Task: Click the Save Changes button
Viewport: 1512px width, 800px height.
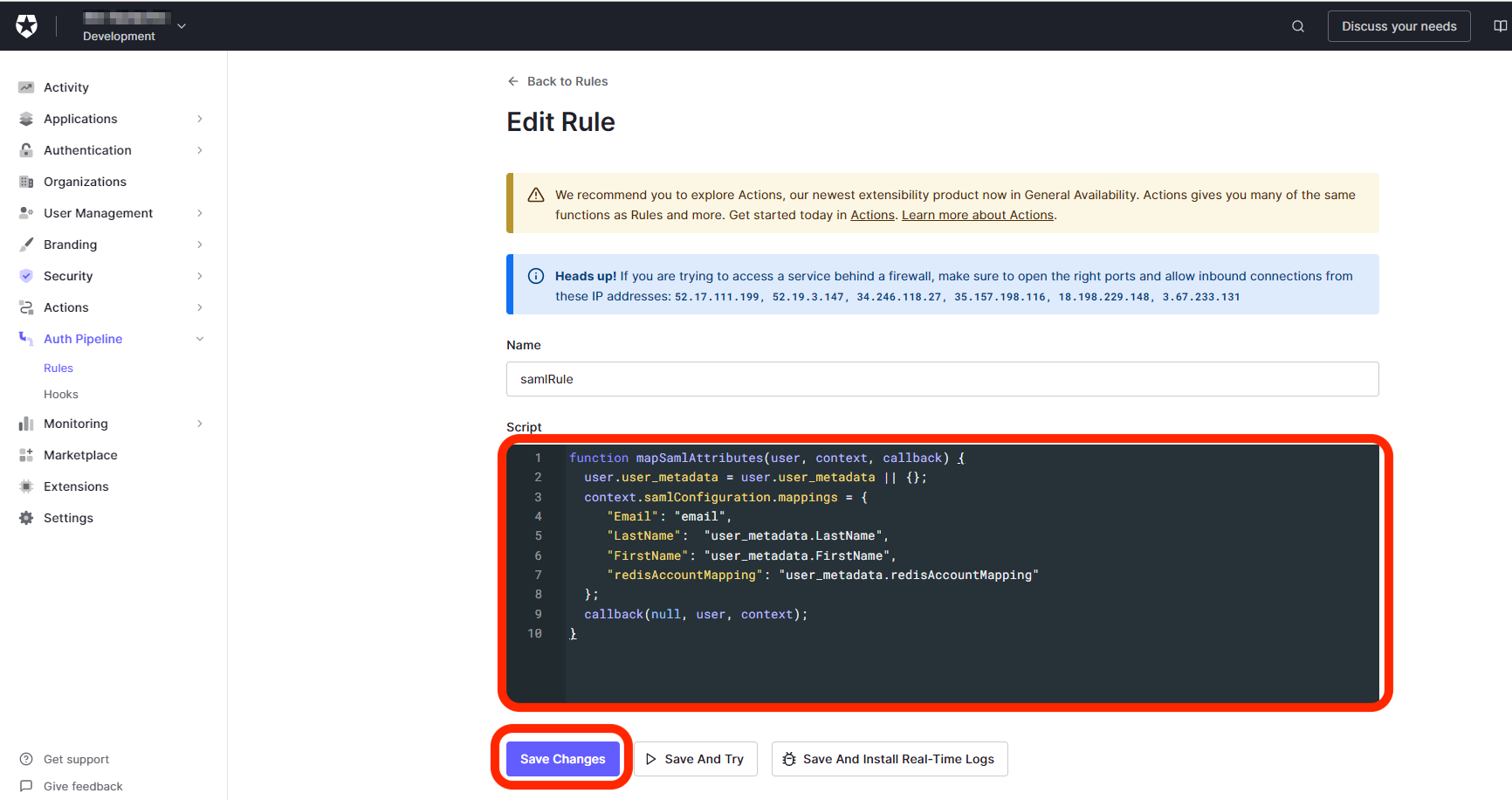Action: 562,759
